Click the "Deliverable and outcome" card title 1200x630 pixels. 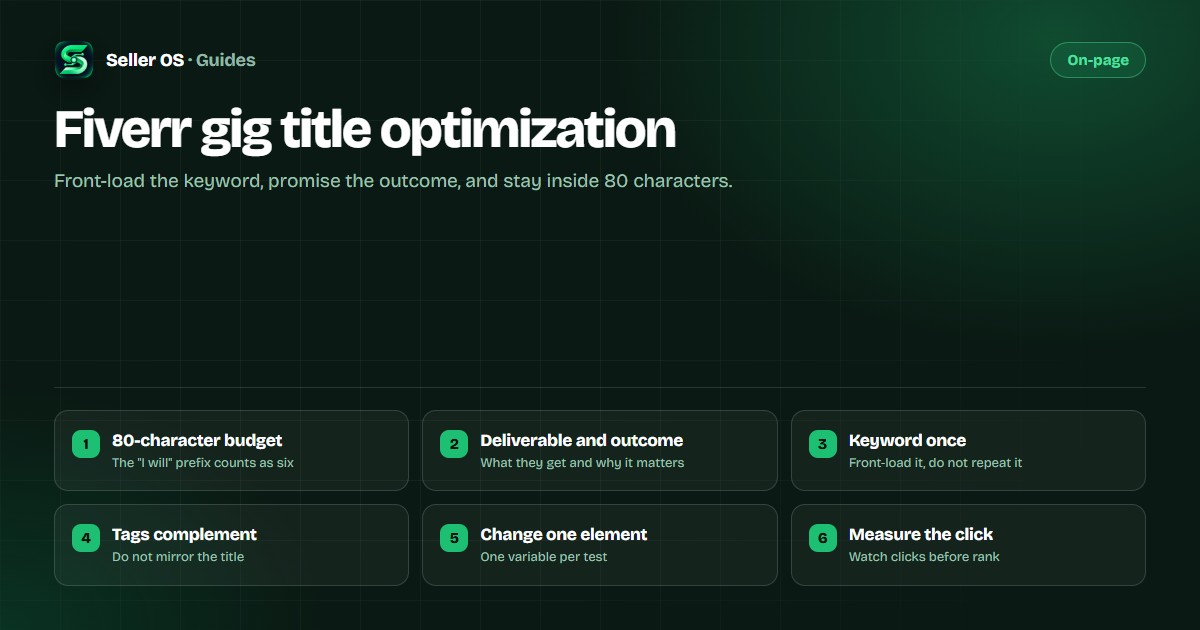pyautogui.click(x=582, y=440)
